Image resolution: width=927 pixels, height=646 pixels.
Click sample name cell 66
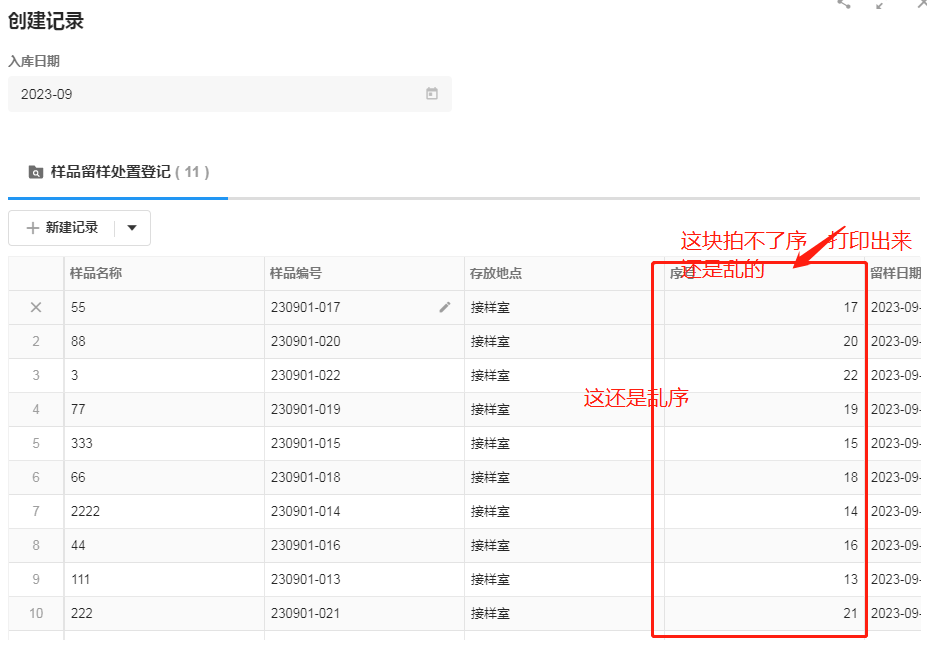(164, 477)
